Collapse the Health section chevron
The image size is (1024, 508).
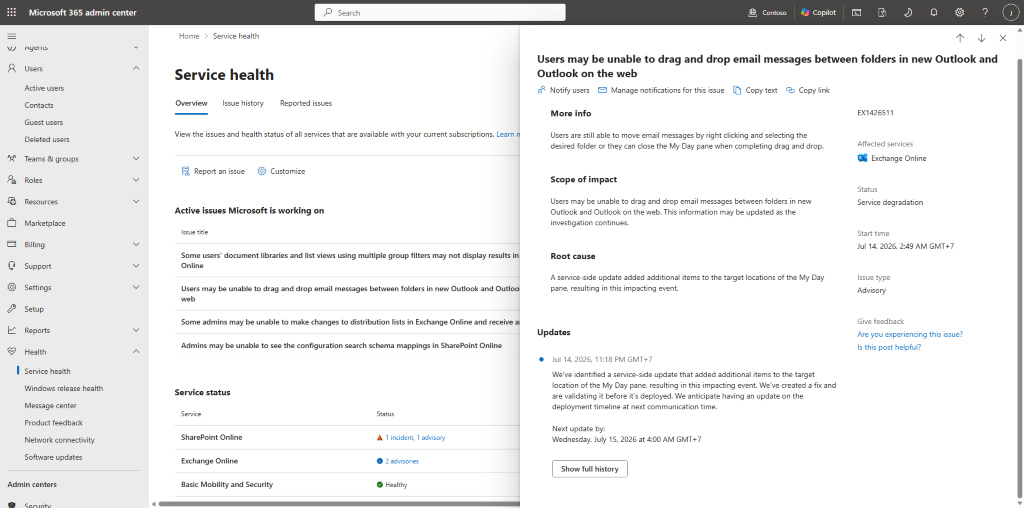pos(136,352)
